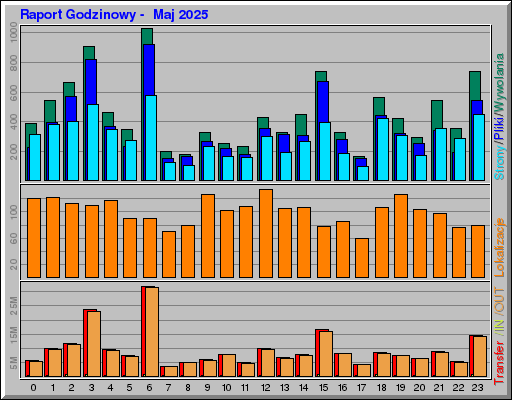Click hour label 3 on the x-axis

coord(91,388)
